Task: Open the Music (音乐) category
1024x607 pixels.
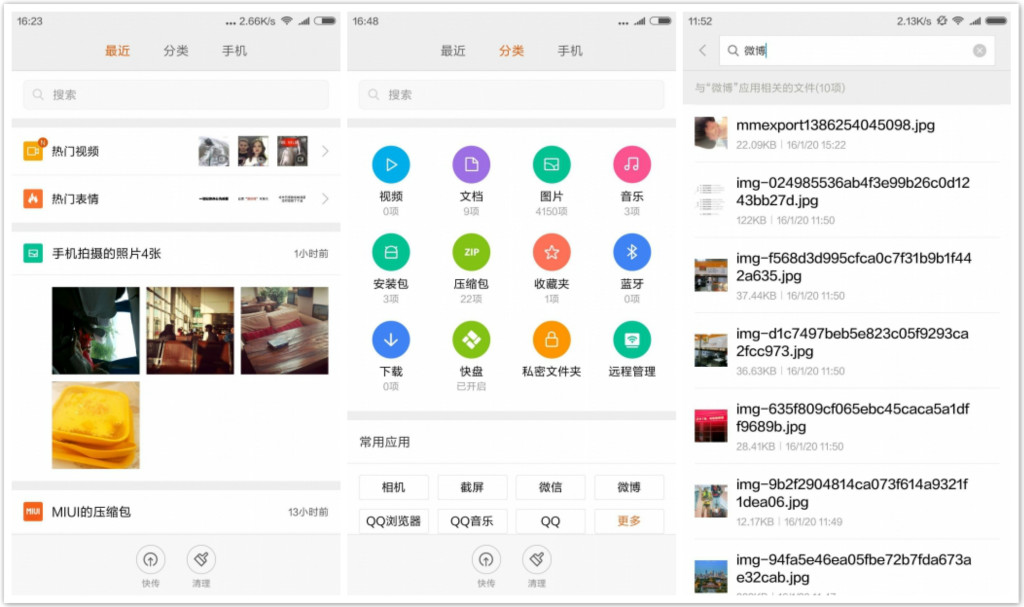Action: (631, 165)
